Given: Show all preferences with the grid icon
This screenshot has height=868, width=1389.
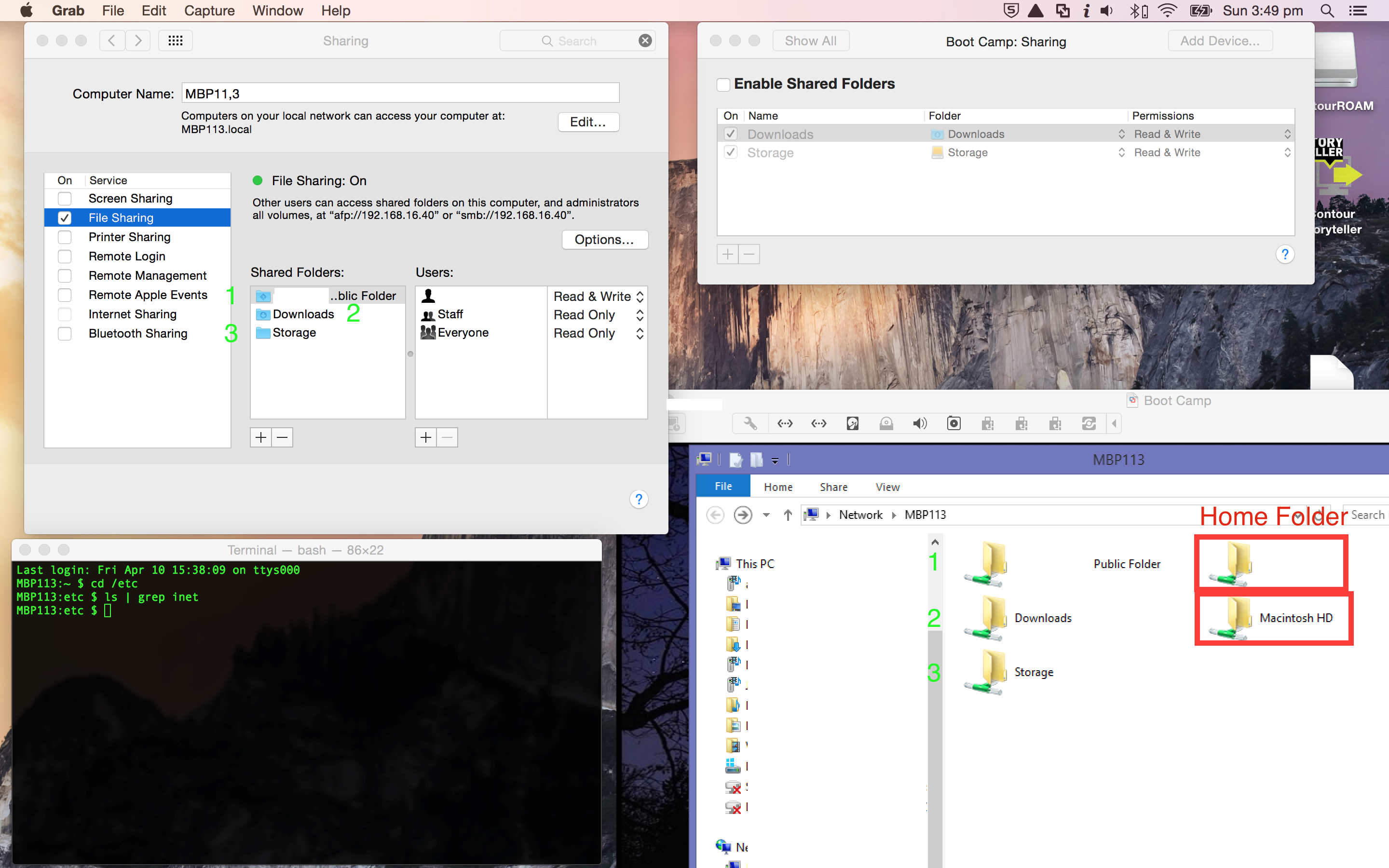Looking at the screenshot, I should (175, 41).
